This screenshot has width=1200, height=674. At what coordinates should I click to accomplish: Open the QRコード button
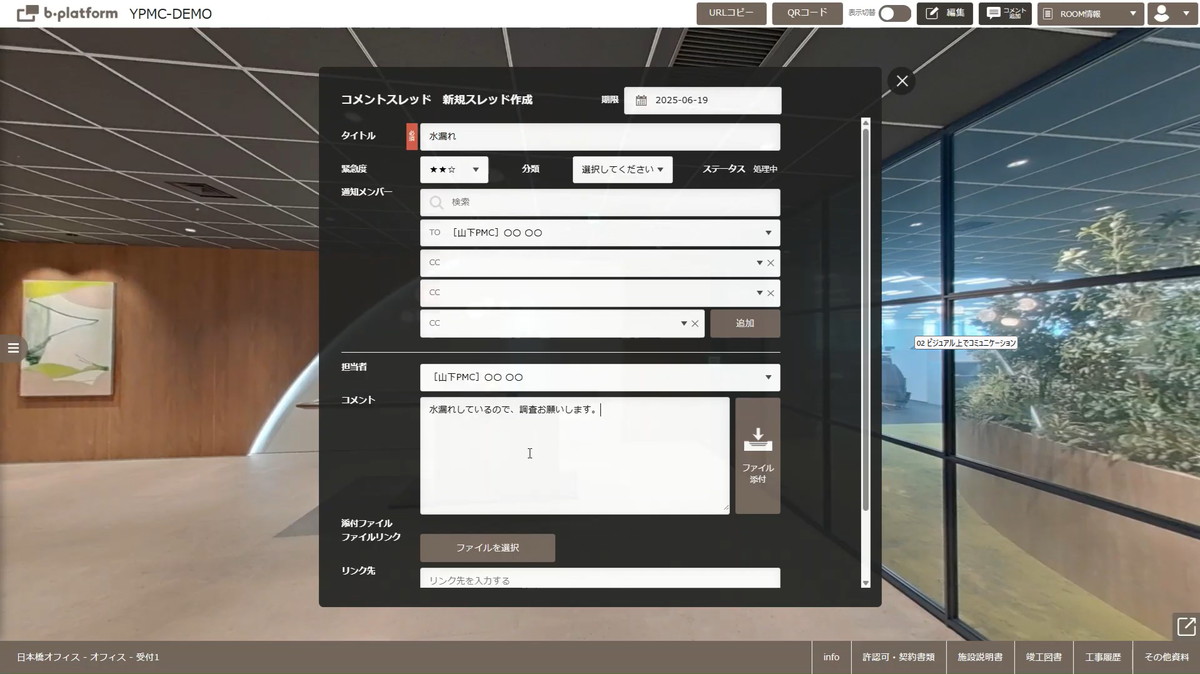pyautogui.click(x=807, y=13)
